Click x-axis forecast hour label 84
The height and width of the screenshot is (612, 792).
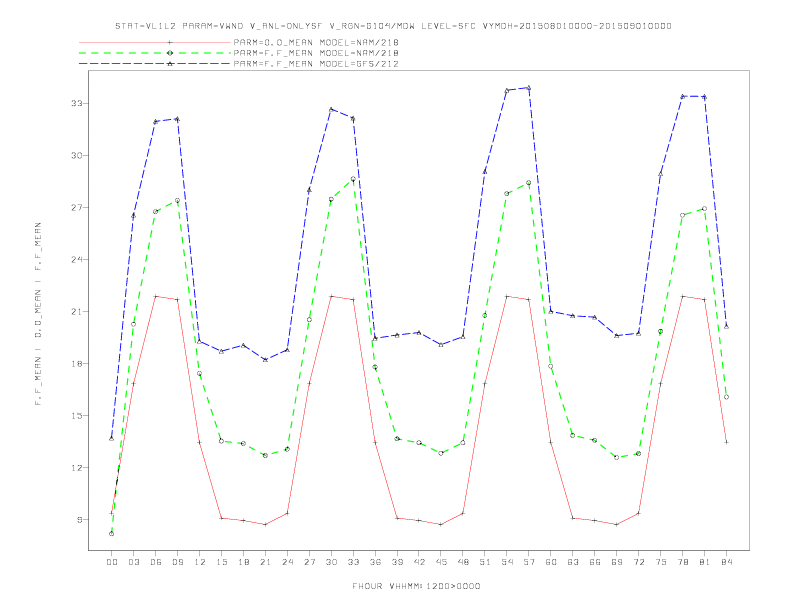(726, 562)
